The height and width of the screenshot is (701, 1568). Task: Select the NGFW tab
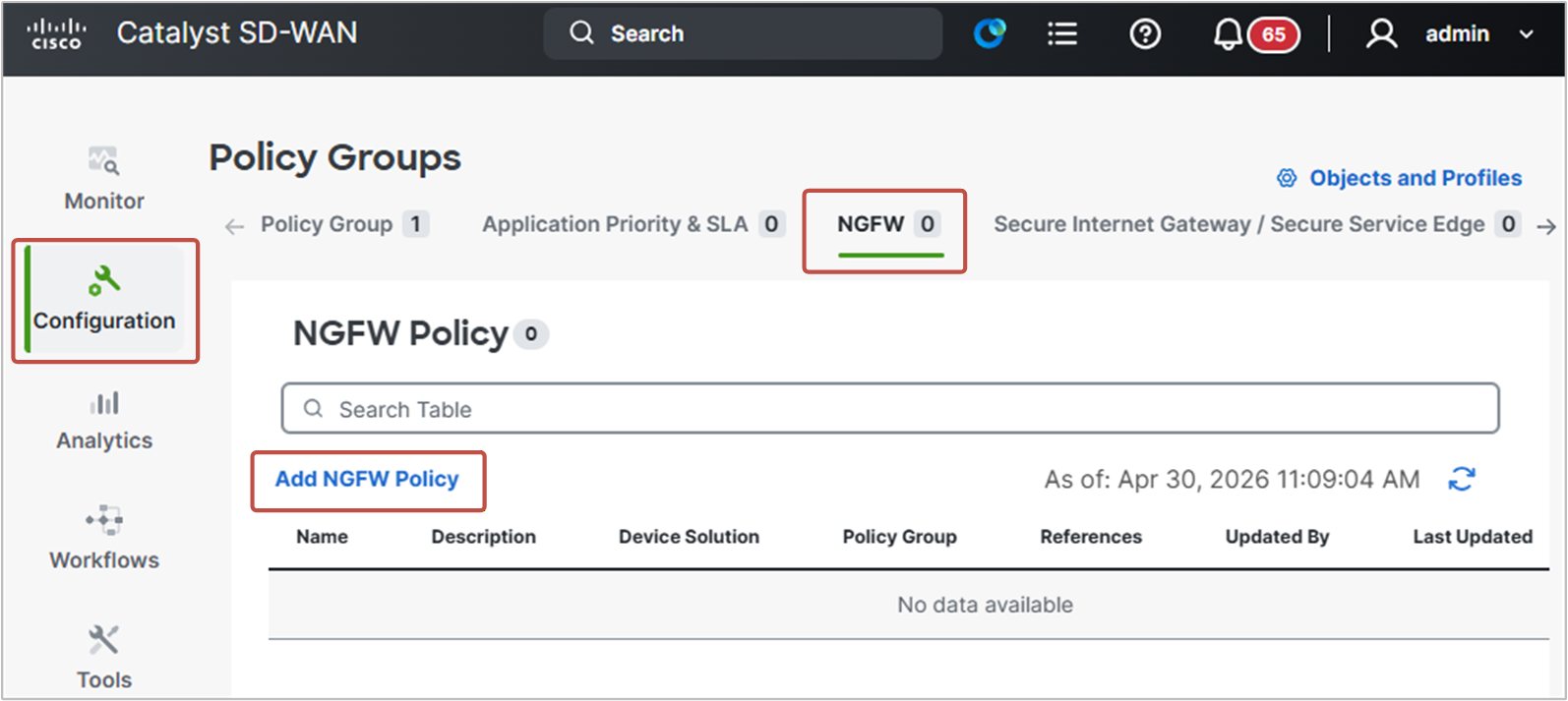coord(889,224)
